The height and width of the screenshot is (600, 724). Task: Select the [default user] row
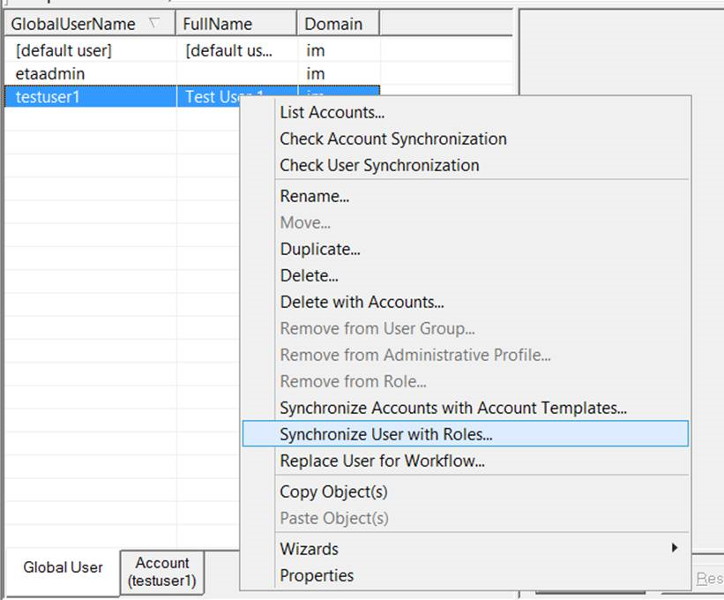63,50
